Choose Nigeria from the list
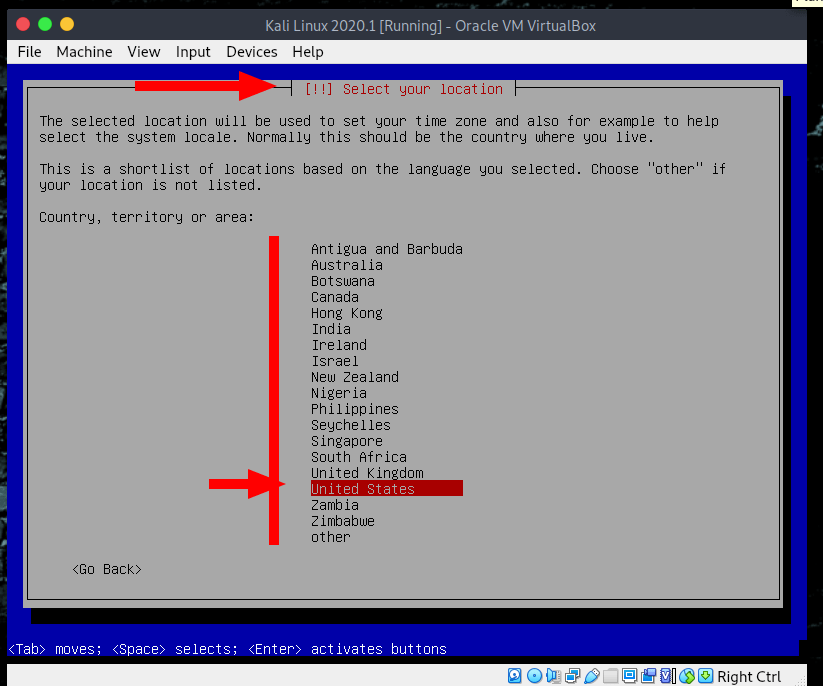The height and width of the screenshot is (686, 823). pyautogui.click(x=339, y=393)
